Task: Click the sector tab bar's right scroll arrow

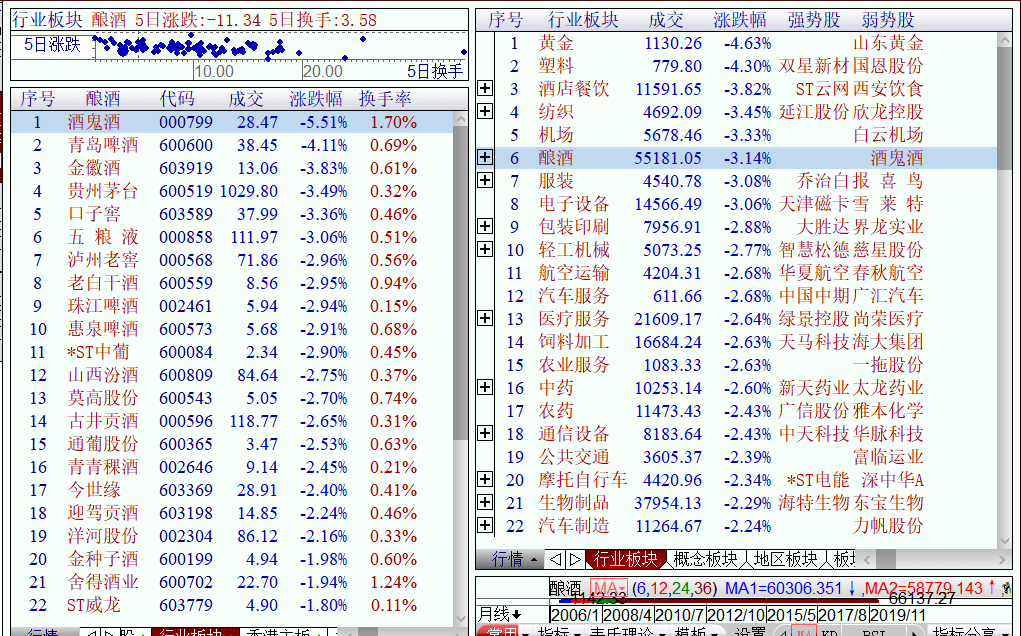Action: click(x=1001, y=559)
